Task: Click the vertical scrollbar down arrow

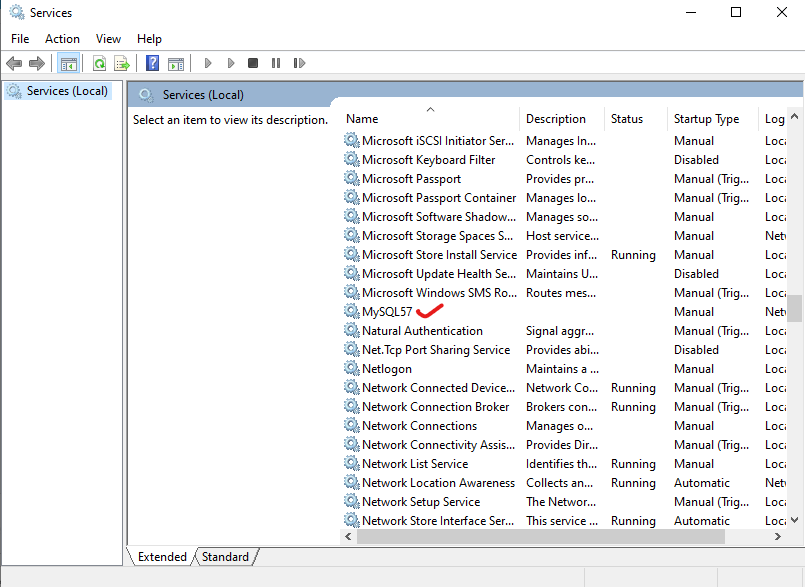Action: coord(794,520)
